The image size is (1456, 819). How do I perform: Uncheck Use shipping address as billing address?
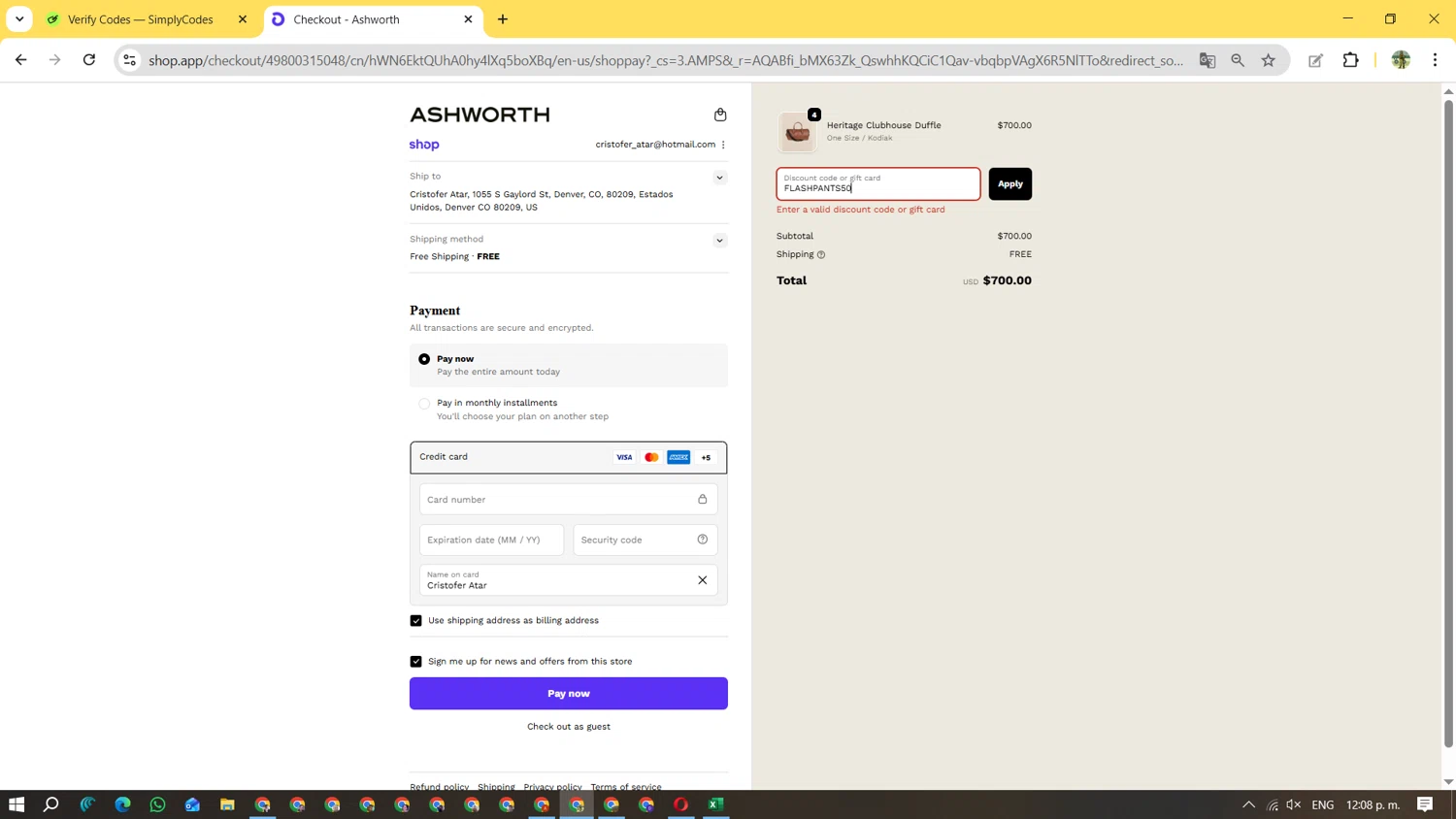[416, 621]
